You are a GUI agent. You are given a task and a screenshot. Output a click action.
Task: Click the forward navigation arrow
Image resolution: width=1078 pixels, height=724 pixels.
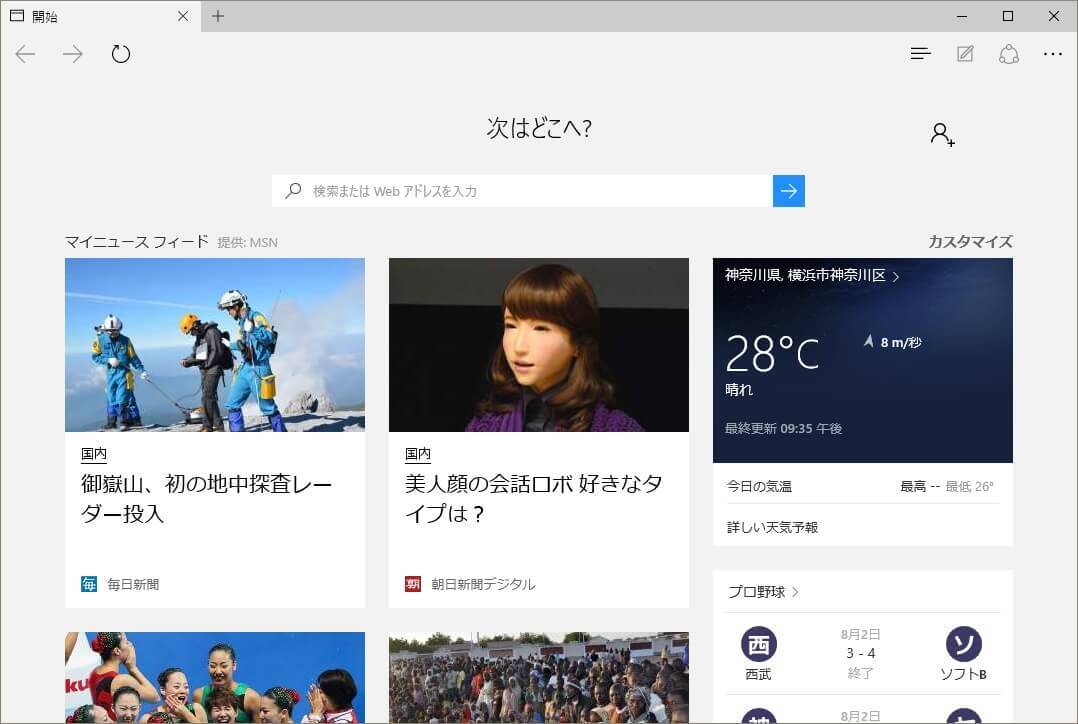point(73,54)
